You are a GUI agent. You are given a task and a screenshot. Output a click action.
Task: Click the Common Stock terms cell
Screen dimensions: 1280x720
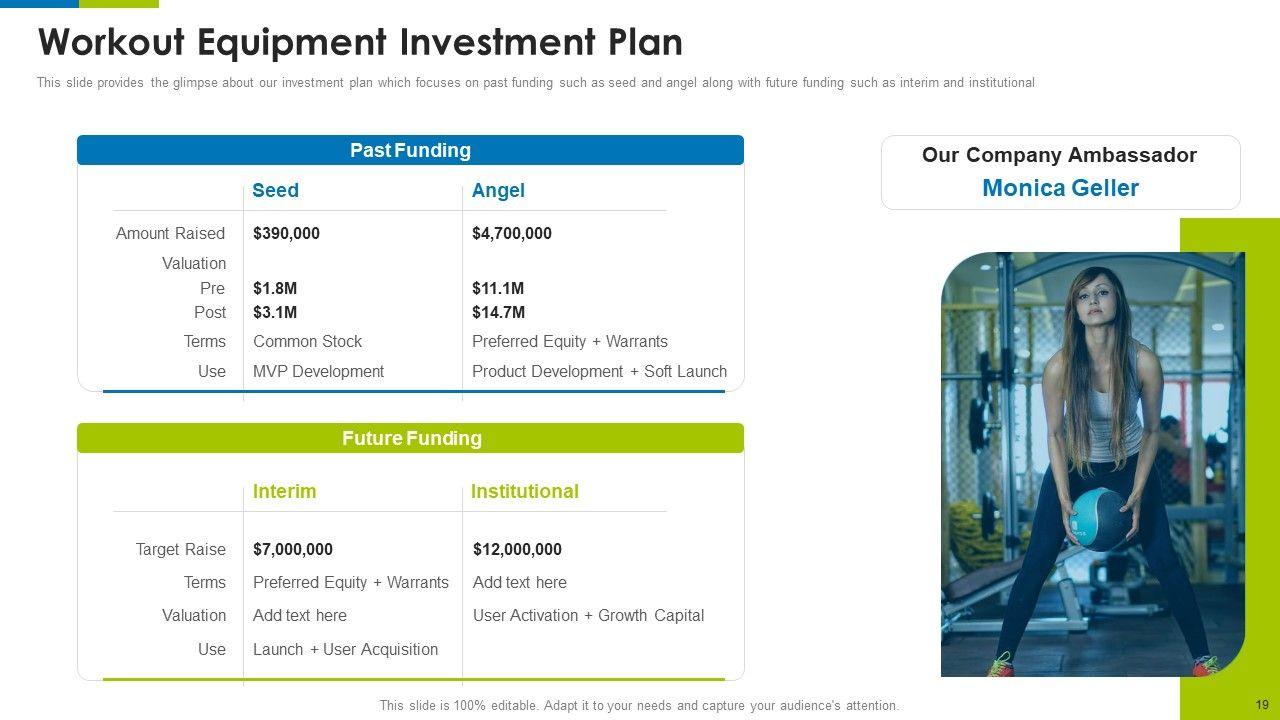click(x=307, y=341)
